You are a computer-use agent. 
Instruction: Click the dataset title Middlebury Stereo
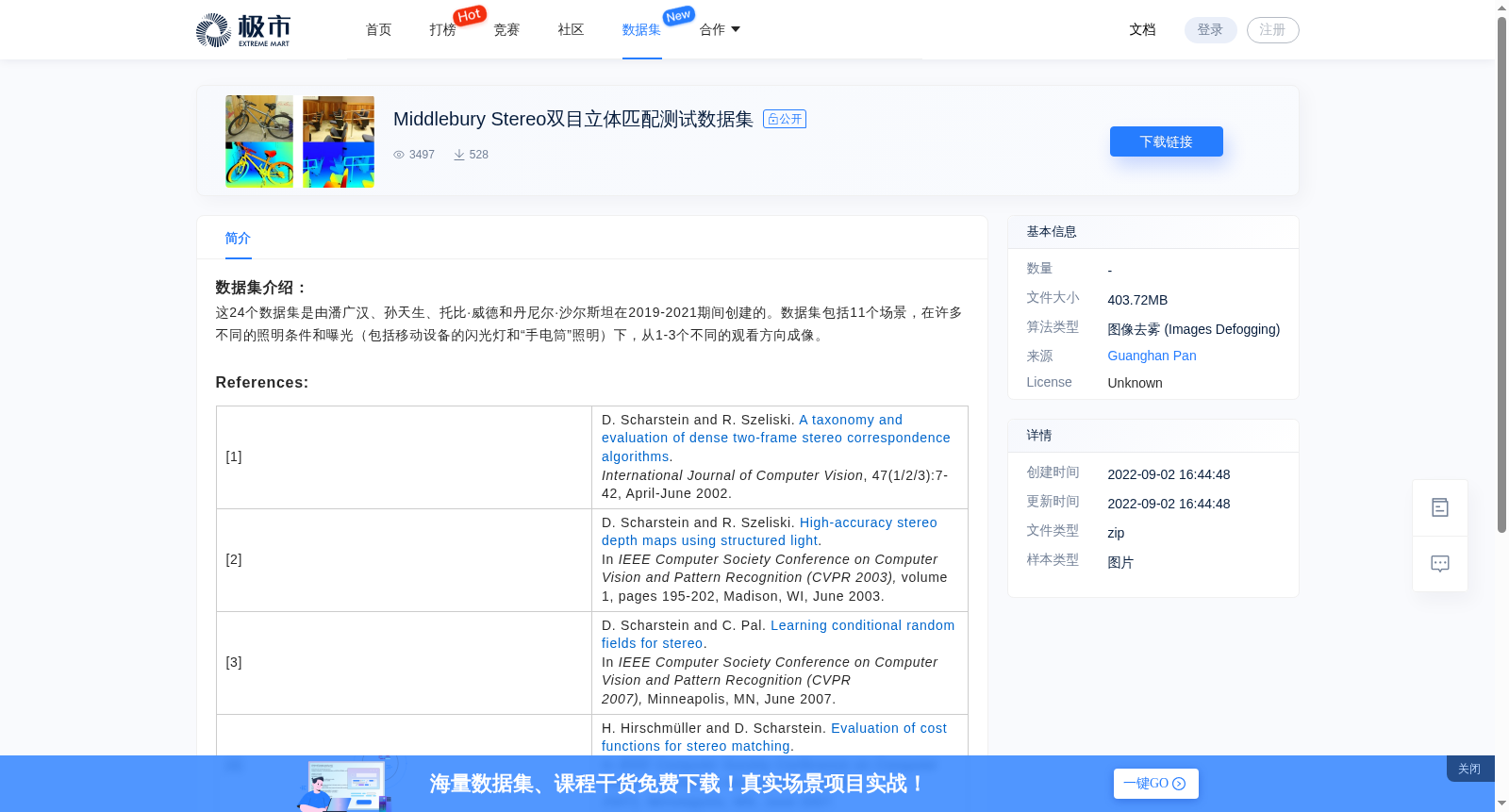tap(572, 119)
